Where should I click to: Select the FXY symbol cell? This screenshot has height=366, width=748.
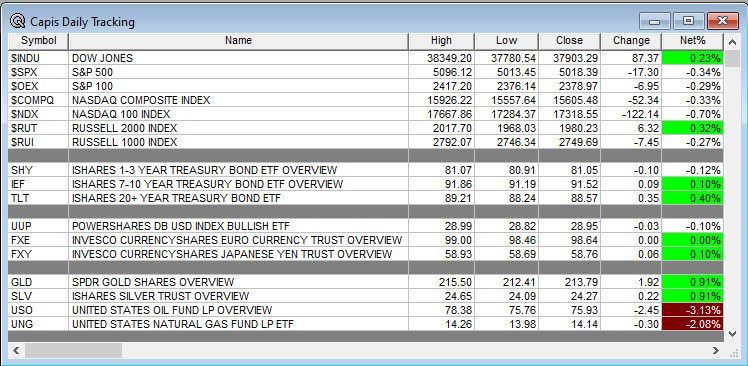39,254
